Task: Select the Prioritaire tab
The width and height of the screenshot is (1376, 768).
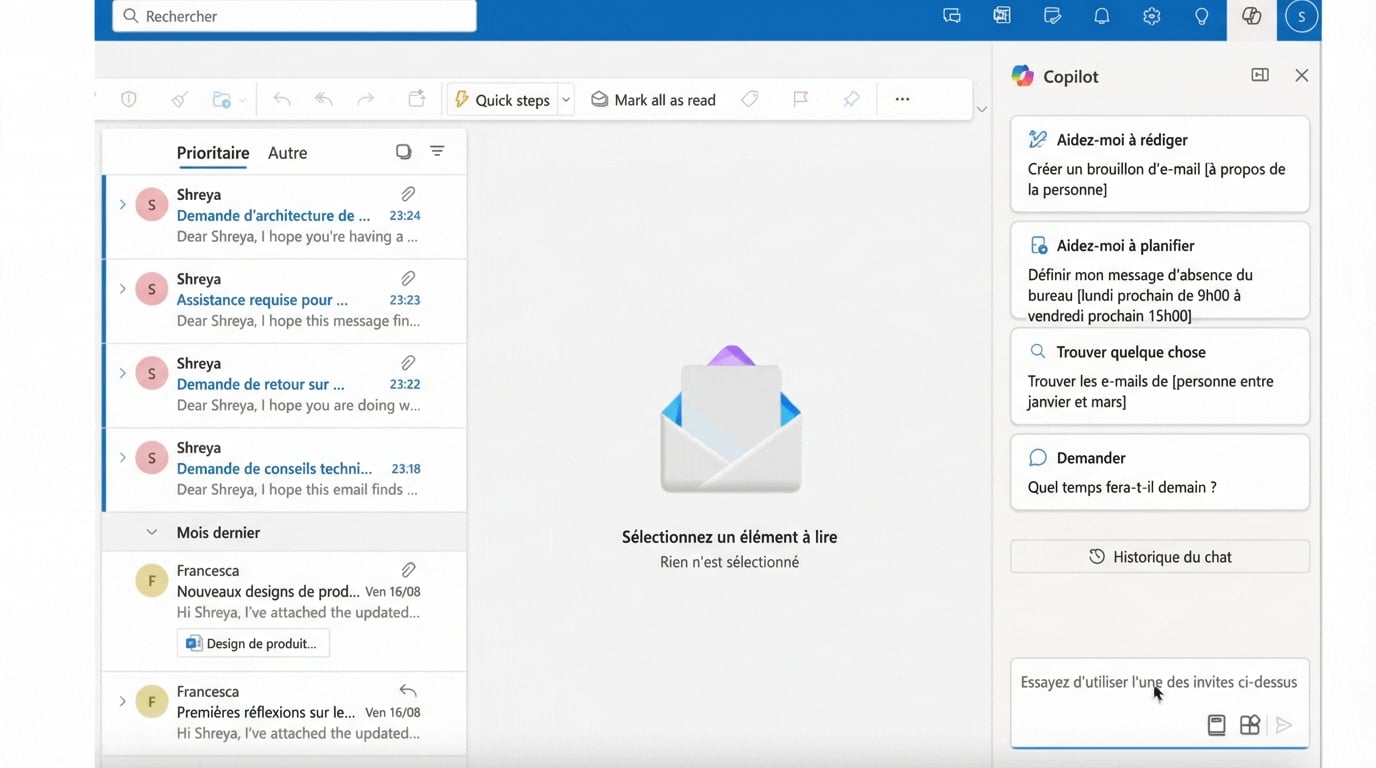Action: (212, 153)
